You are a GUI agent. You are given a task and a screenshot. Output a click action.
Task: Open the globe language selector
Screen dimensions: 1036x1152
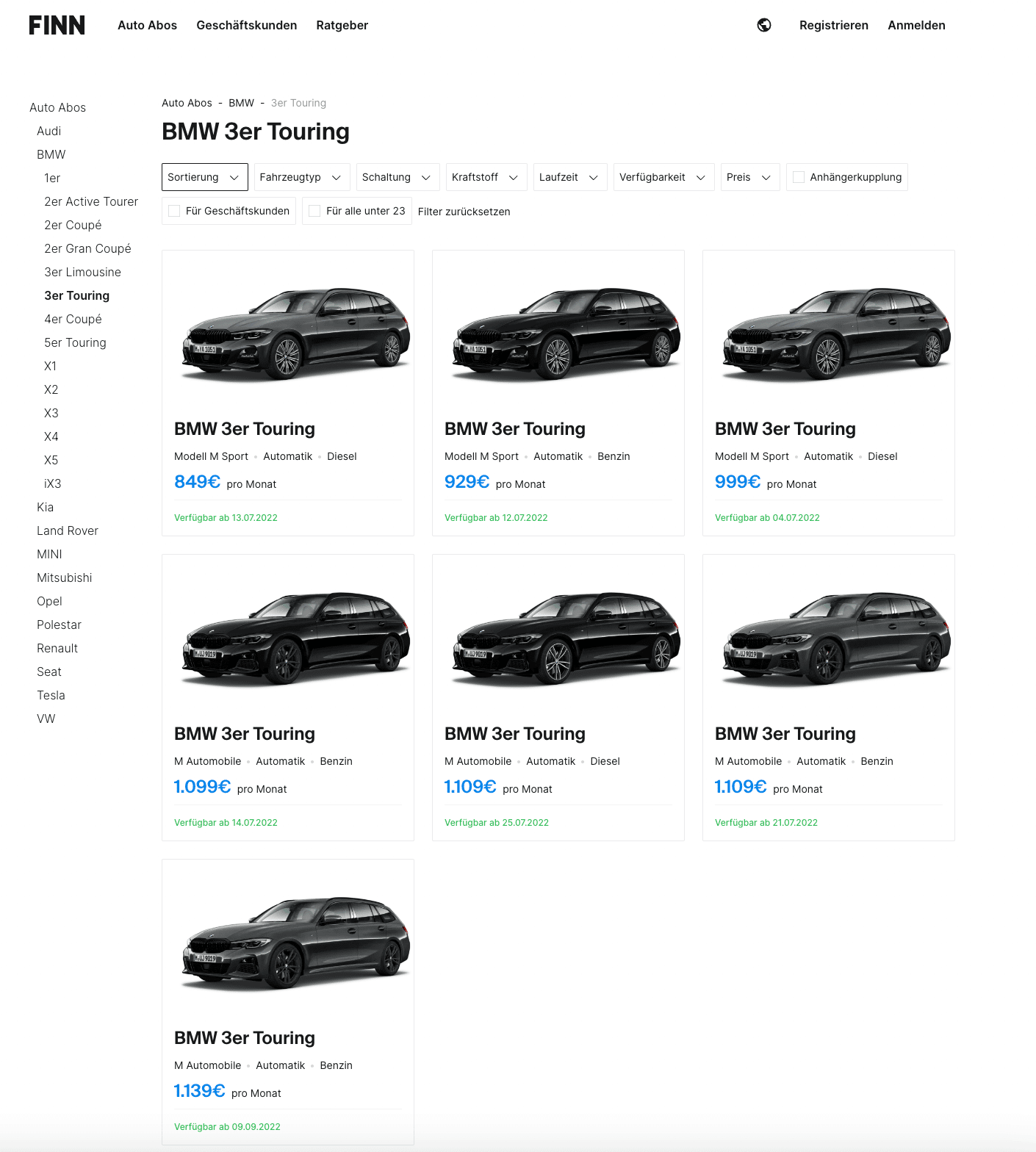pyautogui.click(x=764, y=25)
